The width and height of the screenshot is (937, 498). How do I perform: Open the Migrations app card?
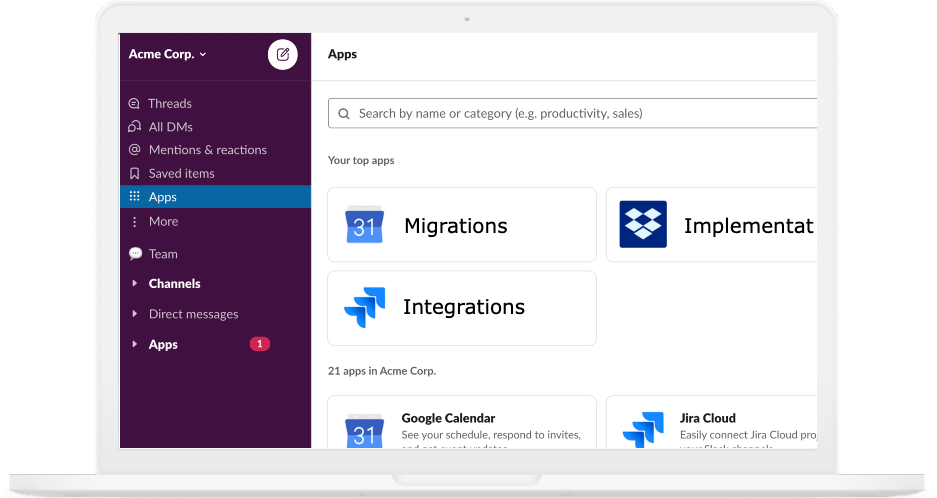pyautogui.click(x=462, y=225)
